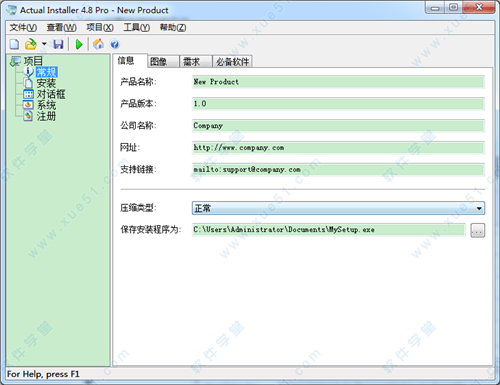The height and width of the screenshot is (385, 500).
Task: Open the 项目(X) menu
Action: [x=100, y=27]
